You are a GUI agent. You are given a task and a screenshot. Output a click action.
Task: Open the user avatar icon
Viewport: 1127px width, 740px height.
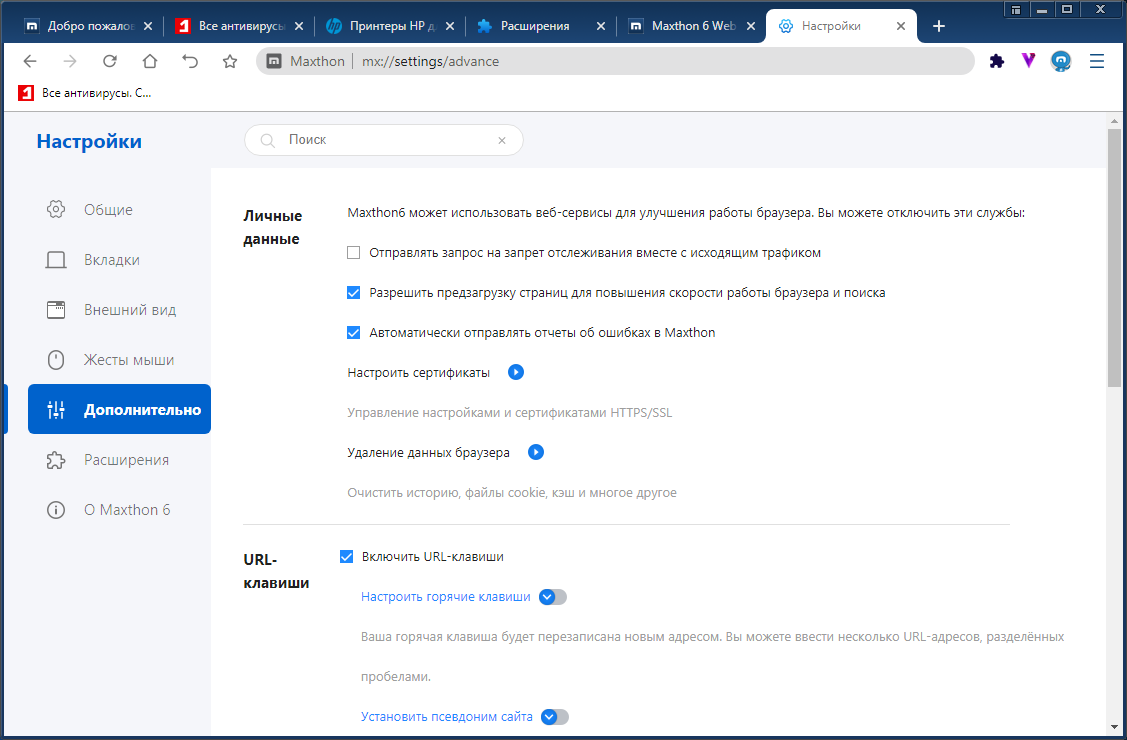[1061, 62]
